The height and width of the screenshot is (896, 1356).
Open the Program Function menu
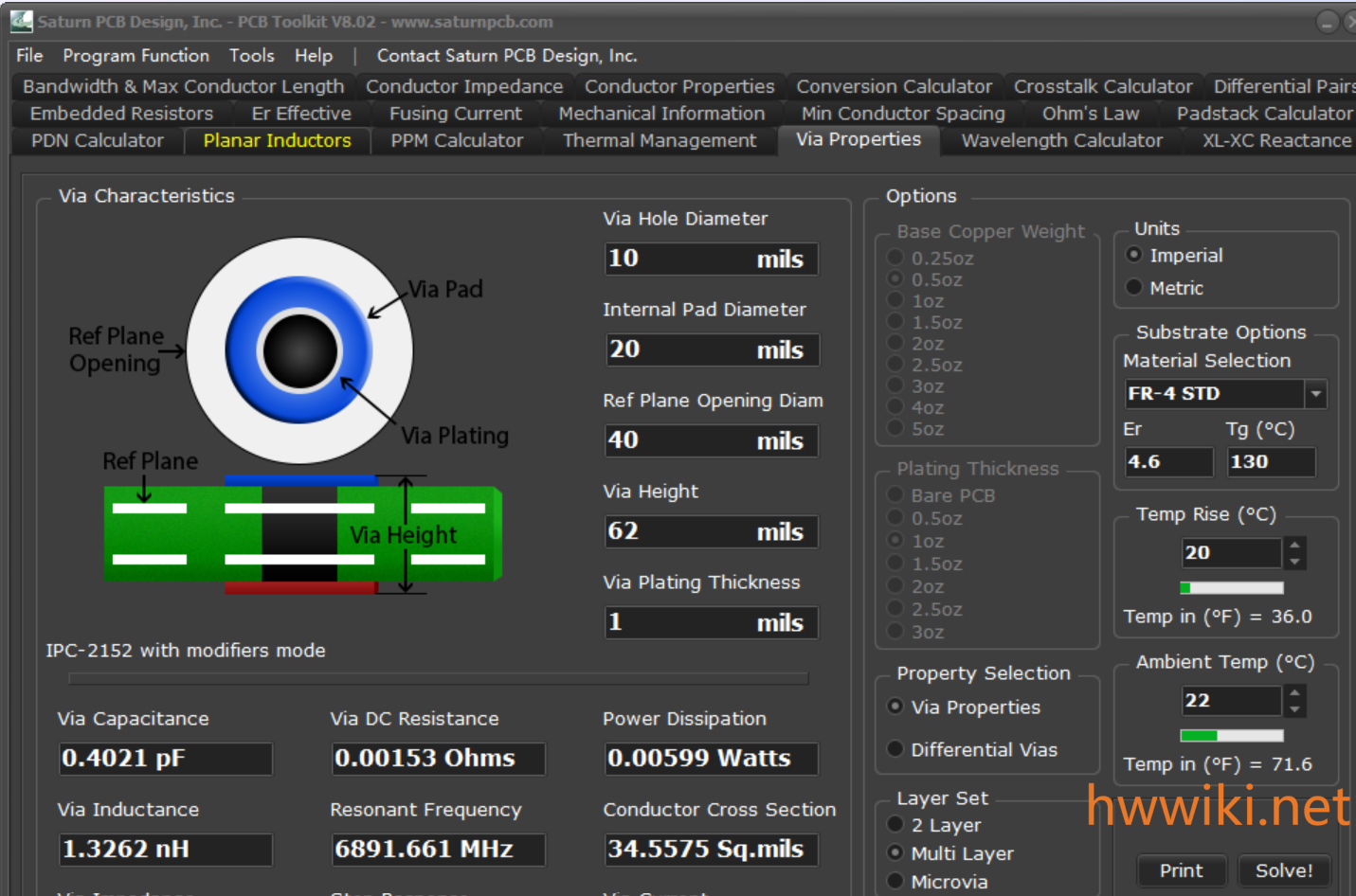pyautogui.click(x=136, y=56)
